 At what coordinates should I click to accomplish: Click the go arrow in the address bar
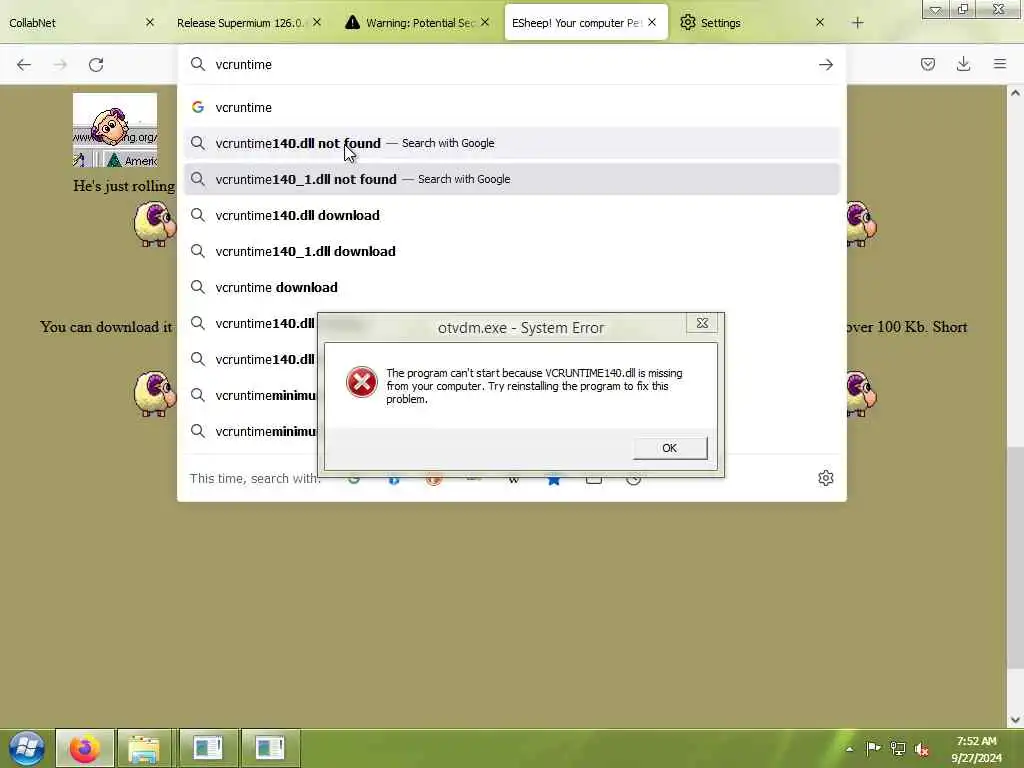825,65
